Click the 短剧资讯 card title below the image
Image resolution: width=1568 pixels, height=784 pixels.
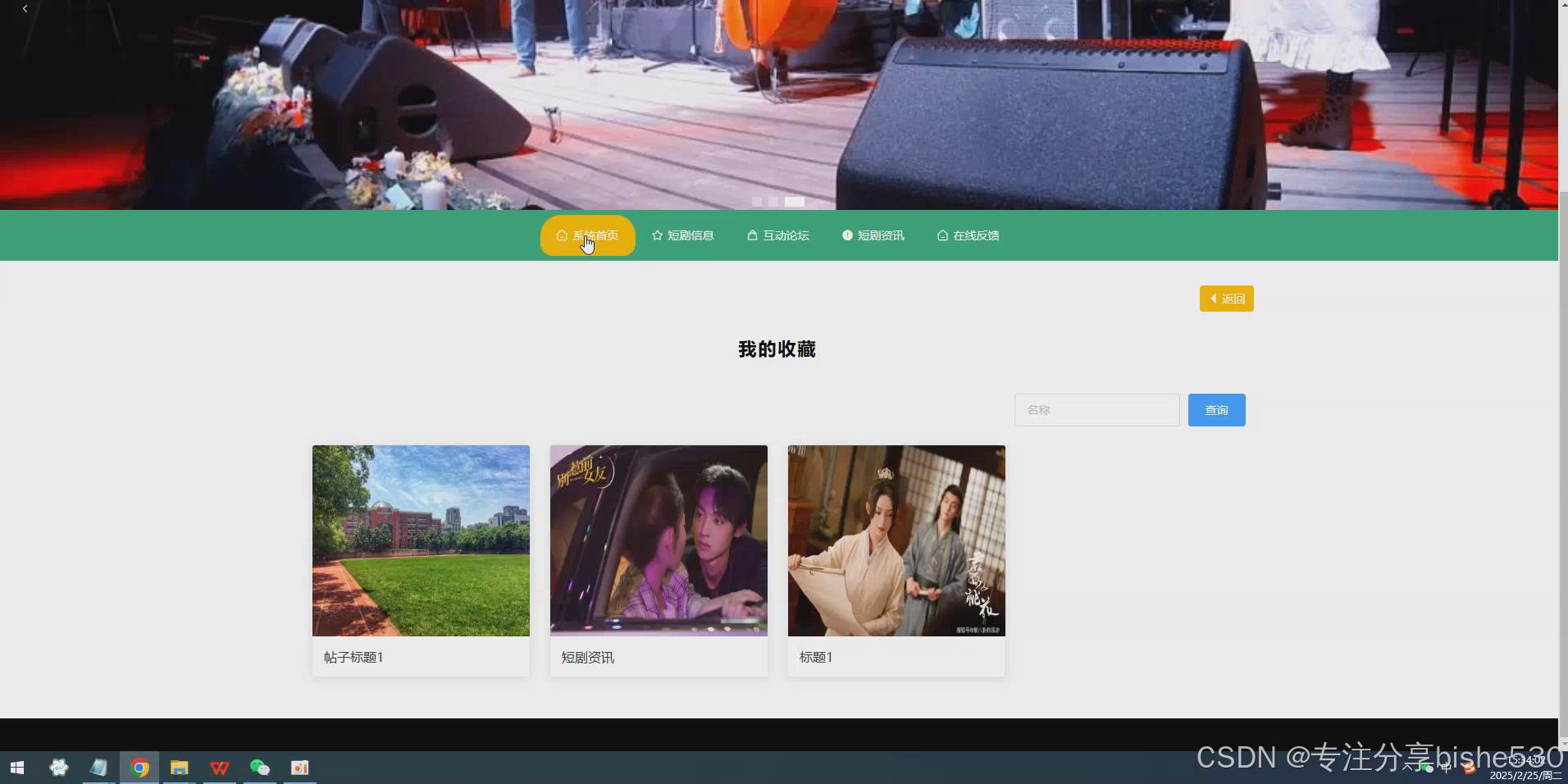[588, 657]
